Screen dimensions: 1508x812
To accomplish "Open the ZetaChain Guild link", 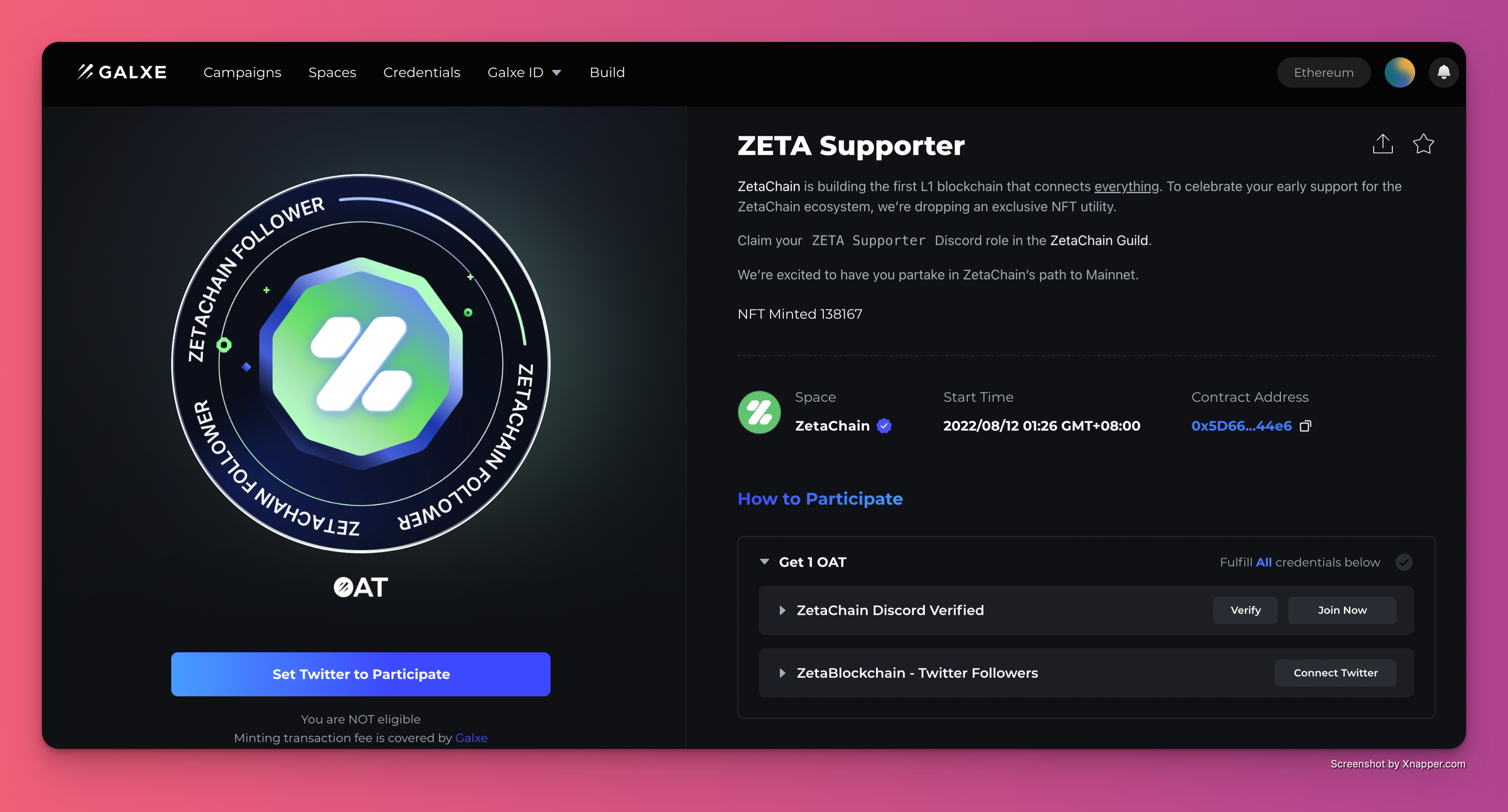I will coord(1099,241).
